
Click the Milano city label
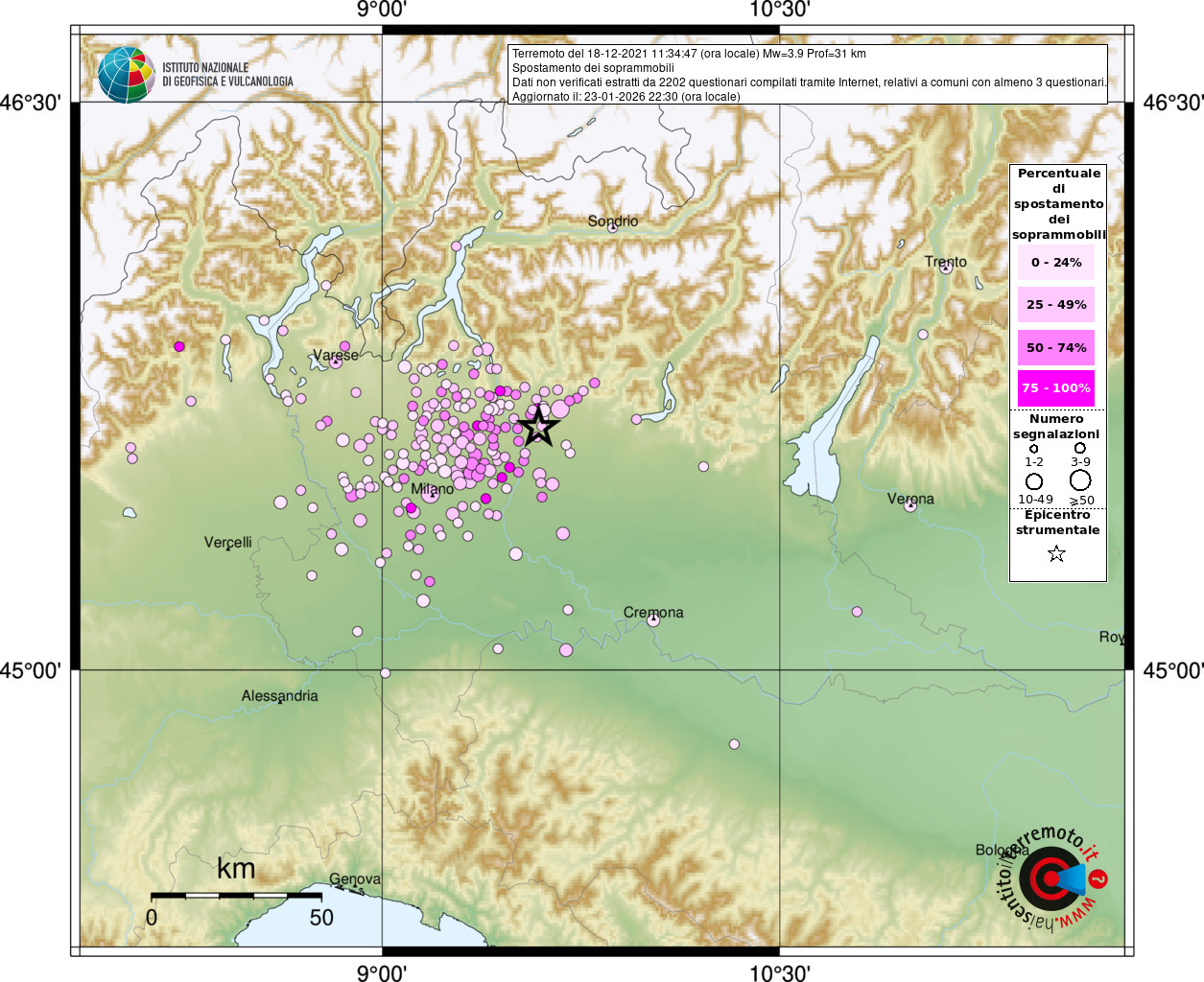pyautogui.click(x=433, y=489)
